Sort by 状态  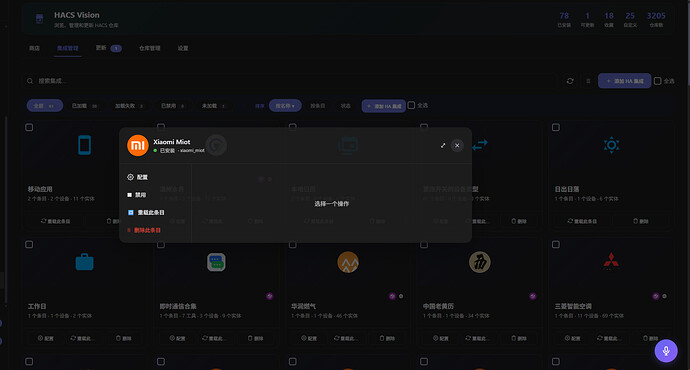[x=345, y=106]
